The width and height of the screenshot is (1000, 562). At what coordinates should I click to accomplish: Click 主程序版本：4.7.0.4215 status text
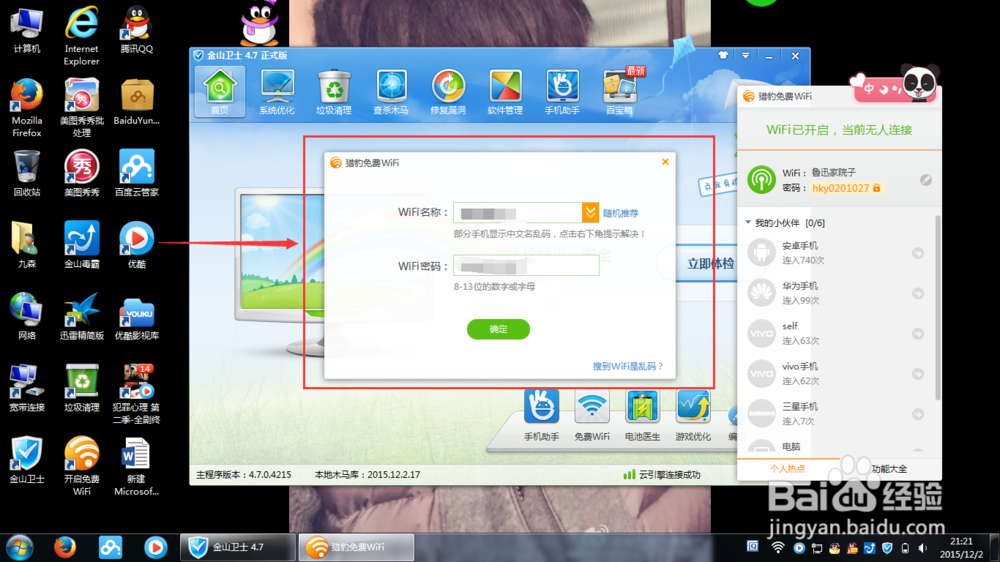point(244,475)
